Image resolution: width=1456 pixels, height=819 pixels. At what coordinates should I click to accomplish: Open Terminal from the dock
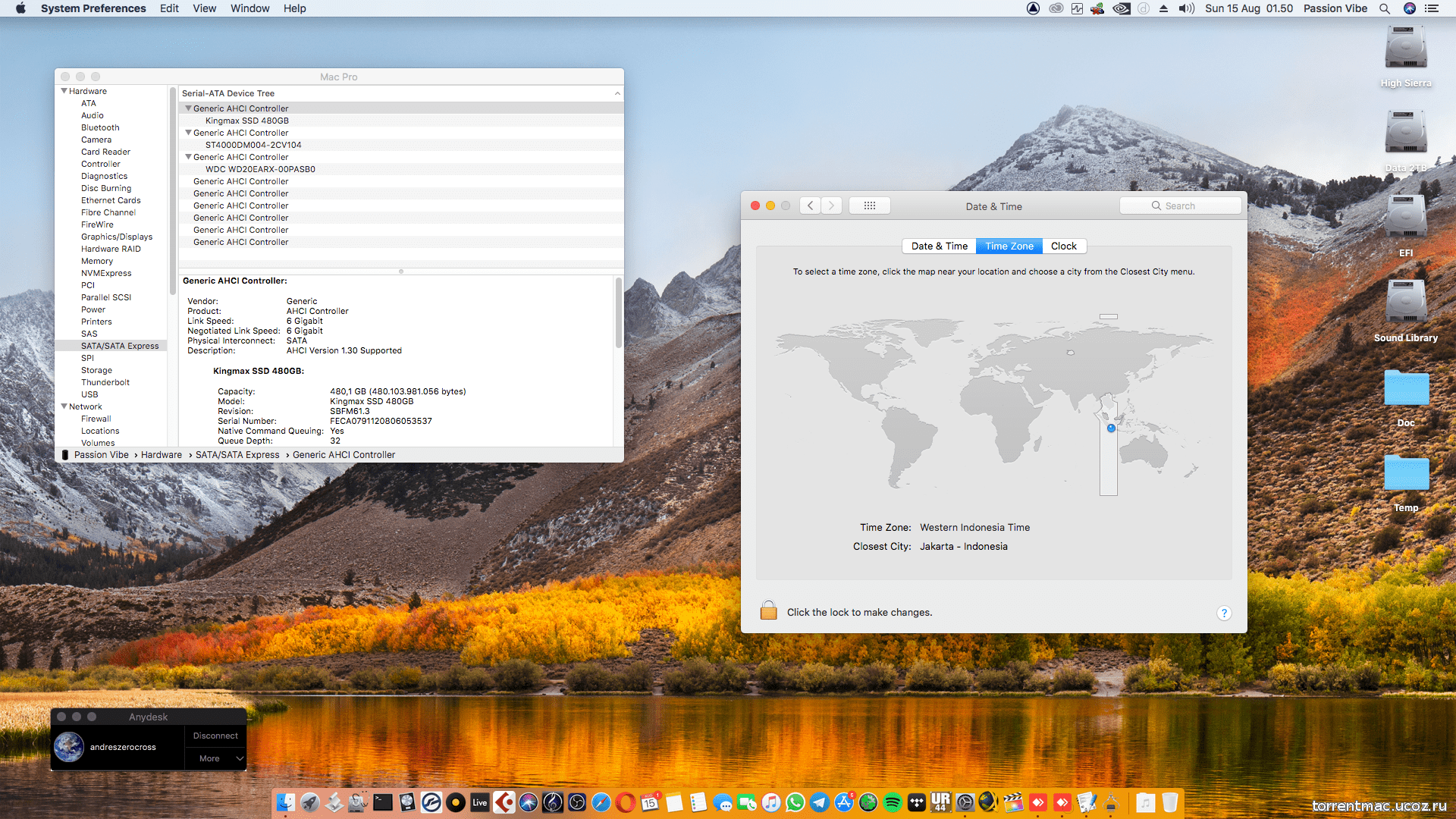(383, 802)
